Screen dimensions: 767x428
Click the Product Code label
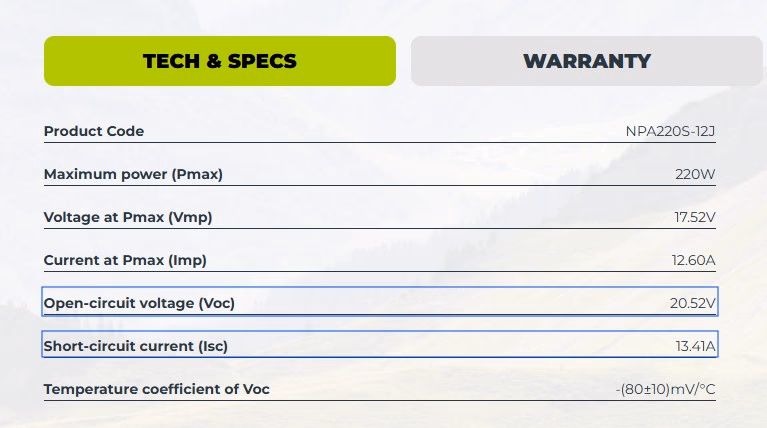94,131
